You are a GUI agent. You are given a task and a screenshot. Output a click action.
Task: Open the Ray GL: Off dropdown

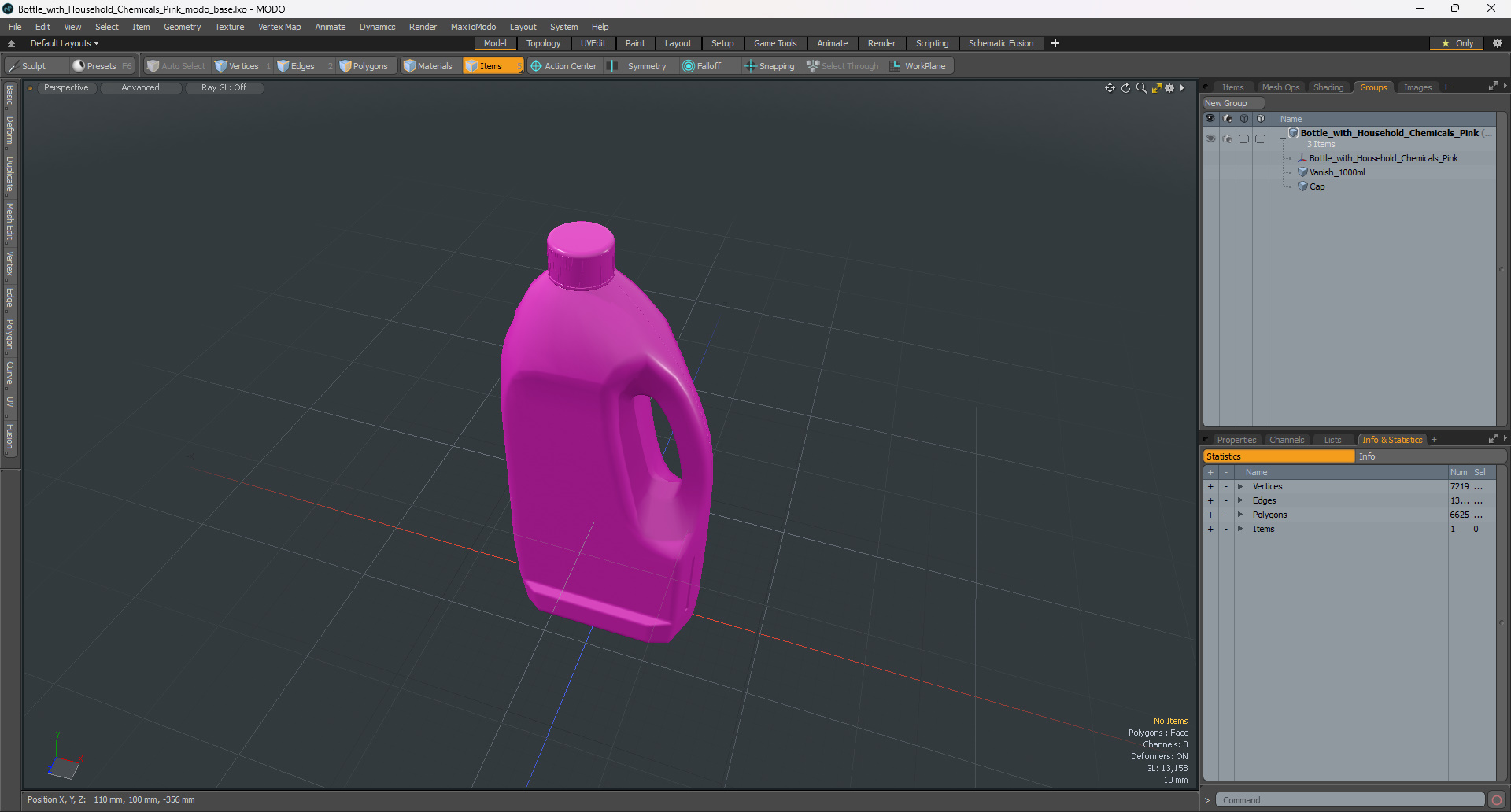click(224, 88)
